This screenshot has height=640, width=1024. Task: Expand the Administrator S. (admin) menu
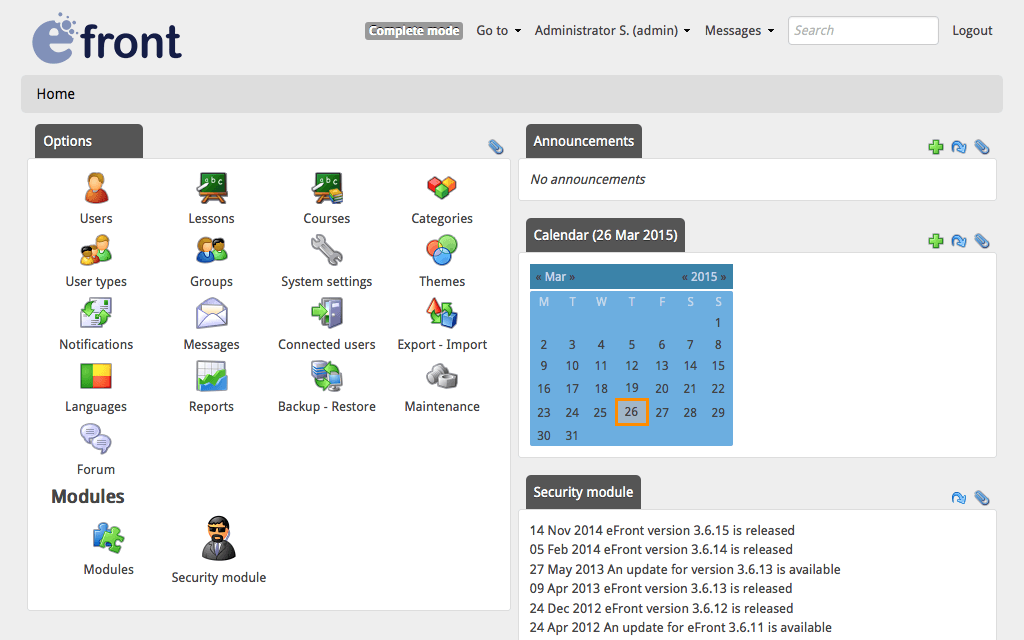(x=611, y=30)
